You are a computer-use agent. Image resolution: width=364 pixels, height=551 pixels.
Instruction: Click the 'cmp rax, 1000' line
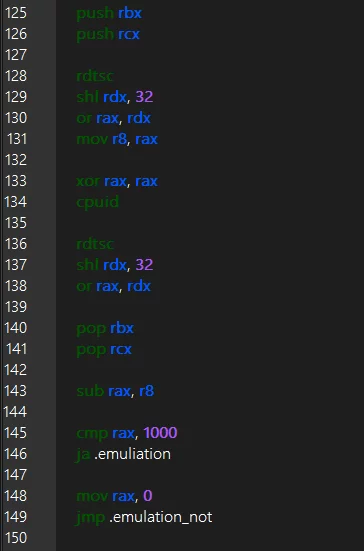127,433
